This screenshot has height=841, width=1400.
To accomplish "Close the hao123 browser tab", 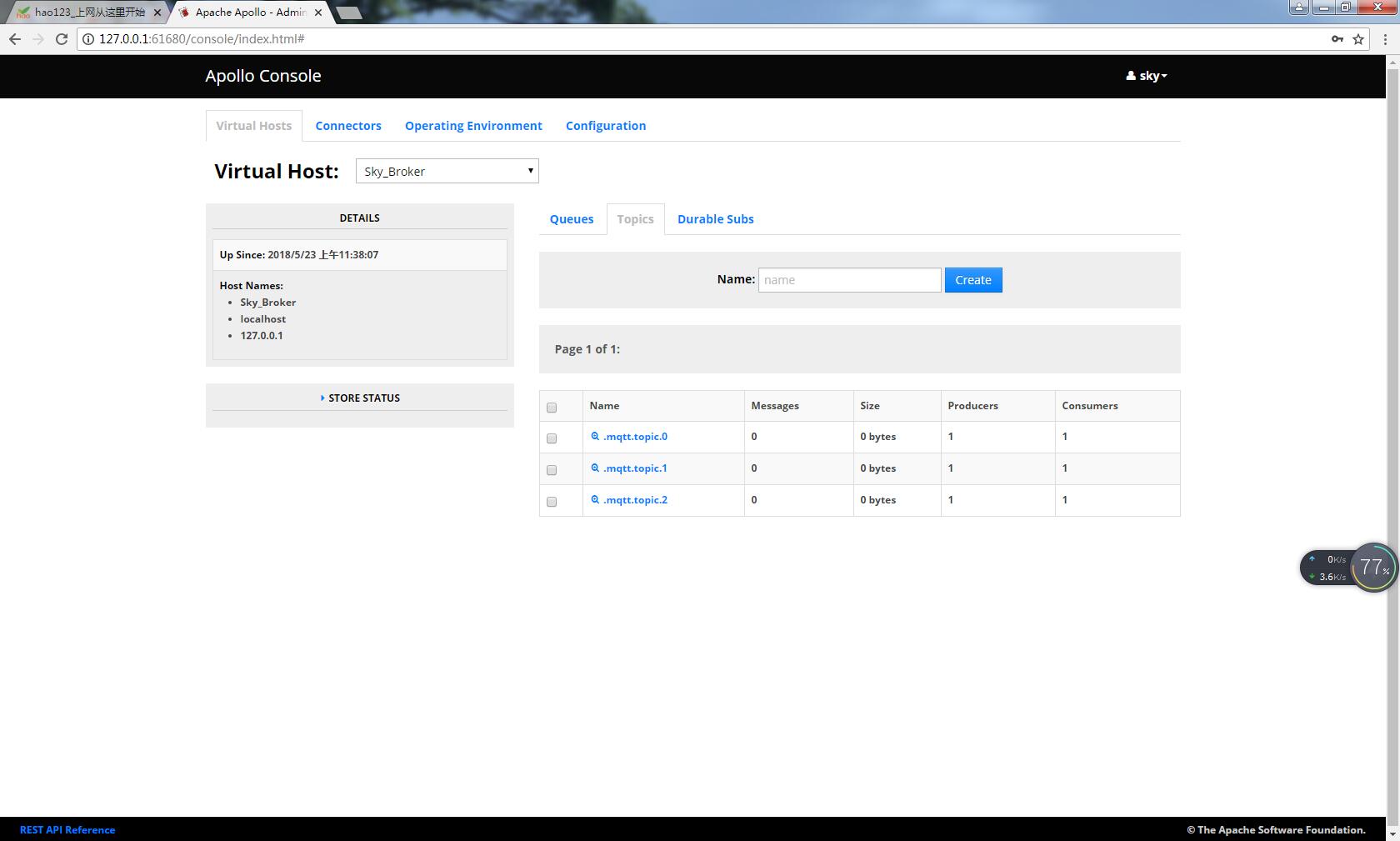I will 157,13.
